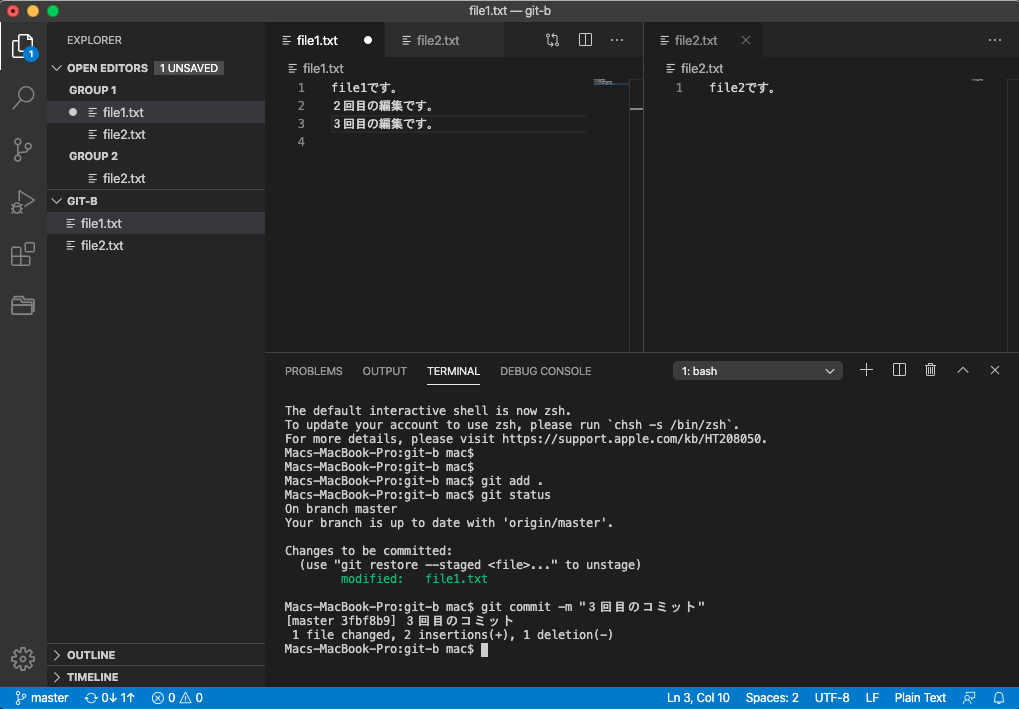This screenshot has height=709, width=1019.
Task: Open file2.txt under Group 2 in Open Editors
Action: tap(156, 178)
